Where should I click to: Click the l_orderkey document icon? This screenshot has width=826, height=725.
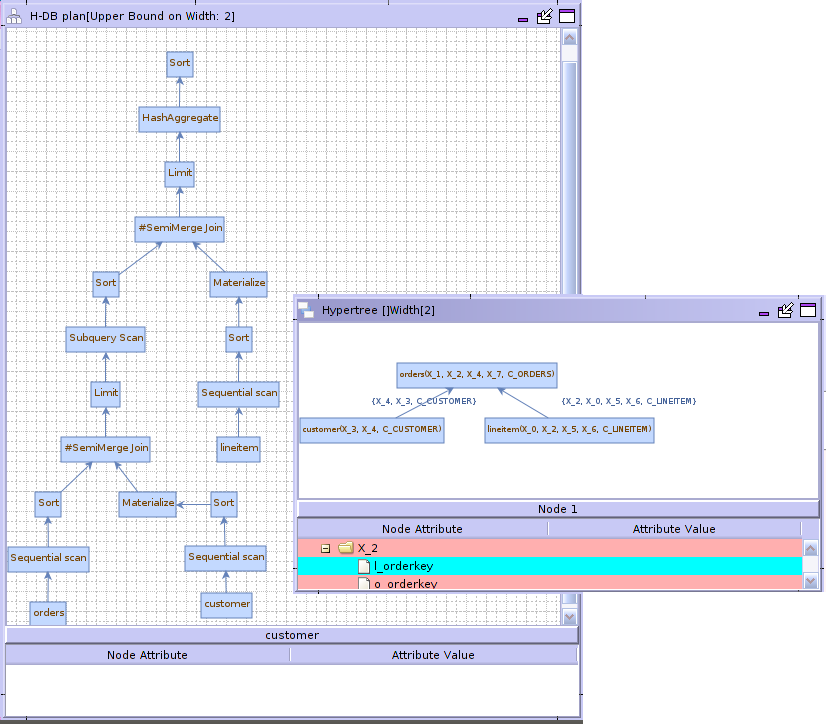click(364, 566)
